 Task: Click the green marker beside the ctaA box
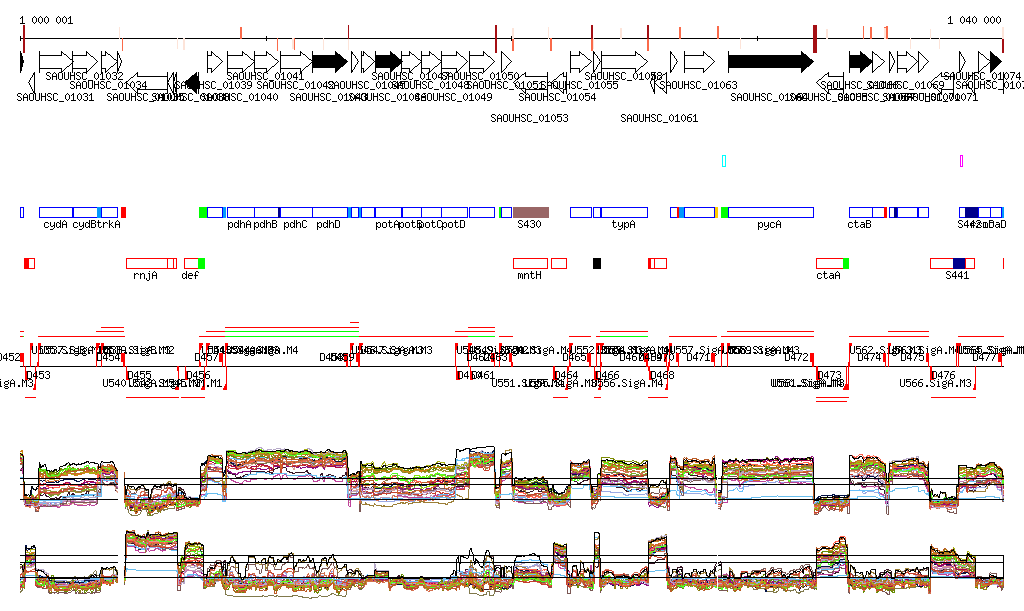pos(846,263)
